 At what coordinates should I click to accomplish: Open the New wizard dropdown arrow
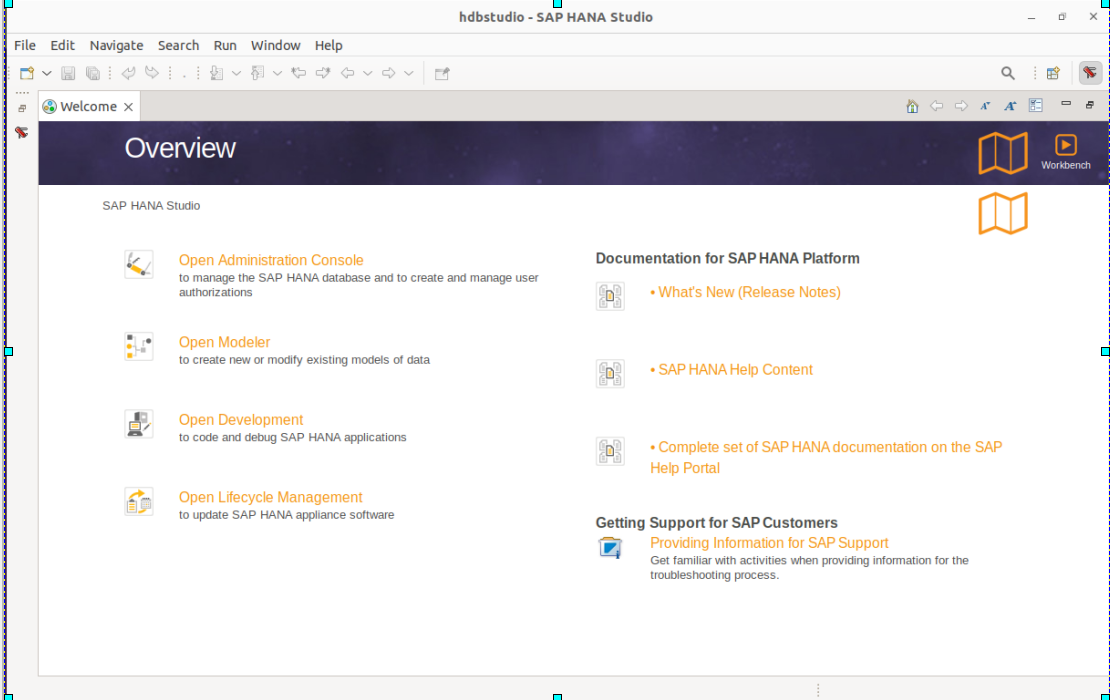coord(46,73)
